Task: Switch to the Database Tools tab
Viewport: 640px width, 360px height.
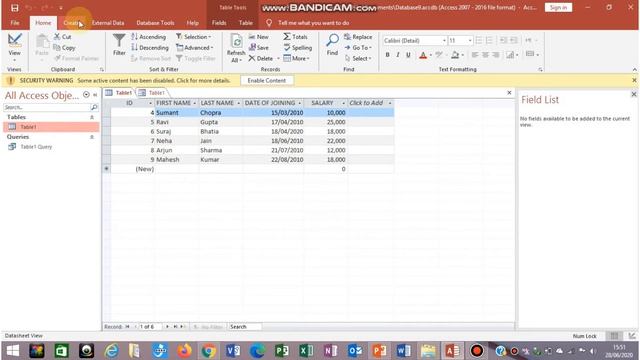Action: tap(155, 23)
